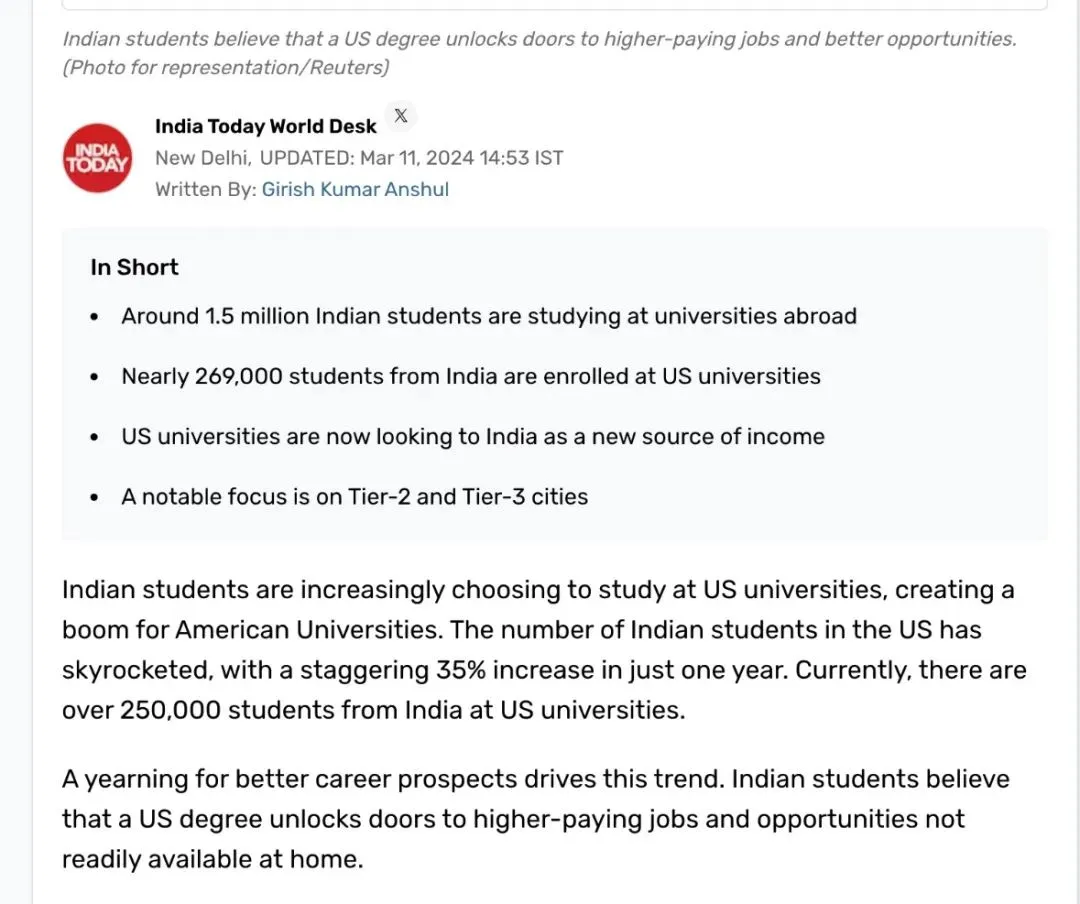Click the India Today round red logo
The image size is (1080, 904).
point(97,158)
